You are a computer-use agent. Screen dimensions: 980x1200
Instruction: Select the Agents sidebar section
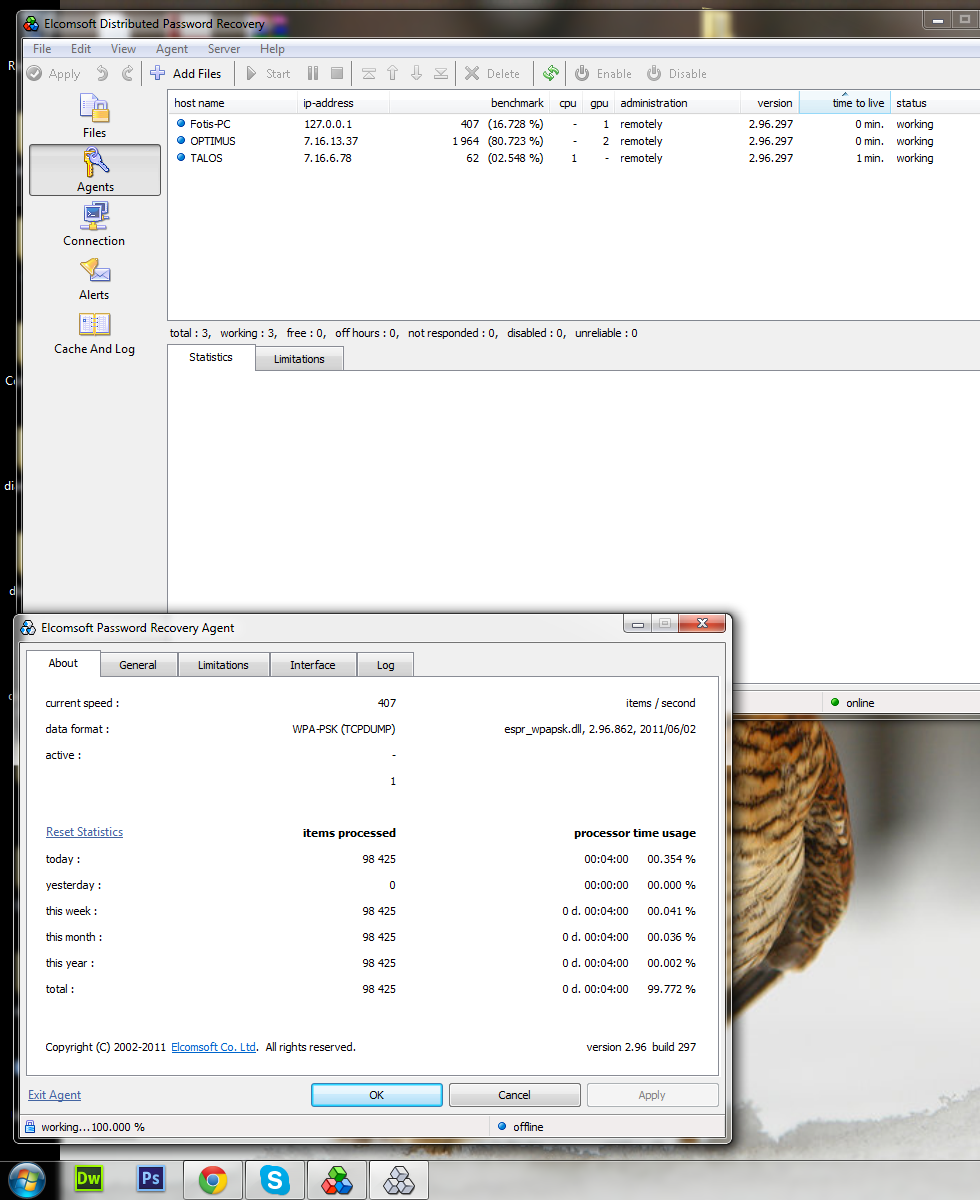click(95, 169)
